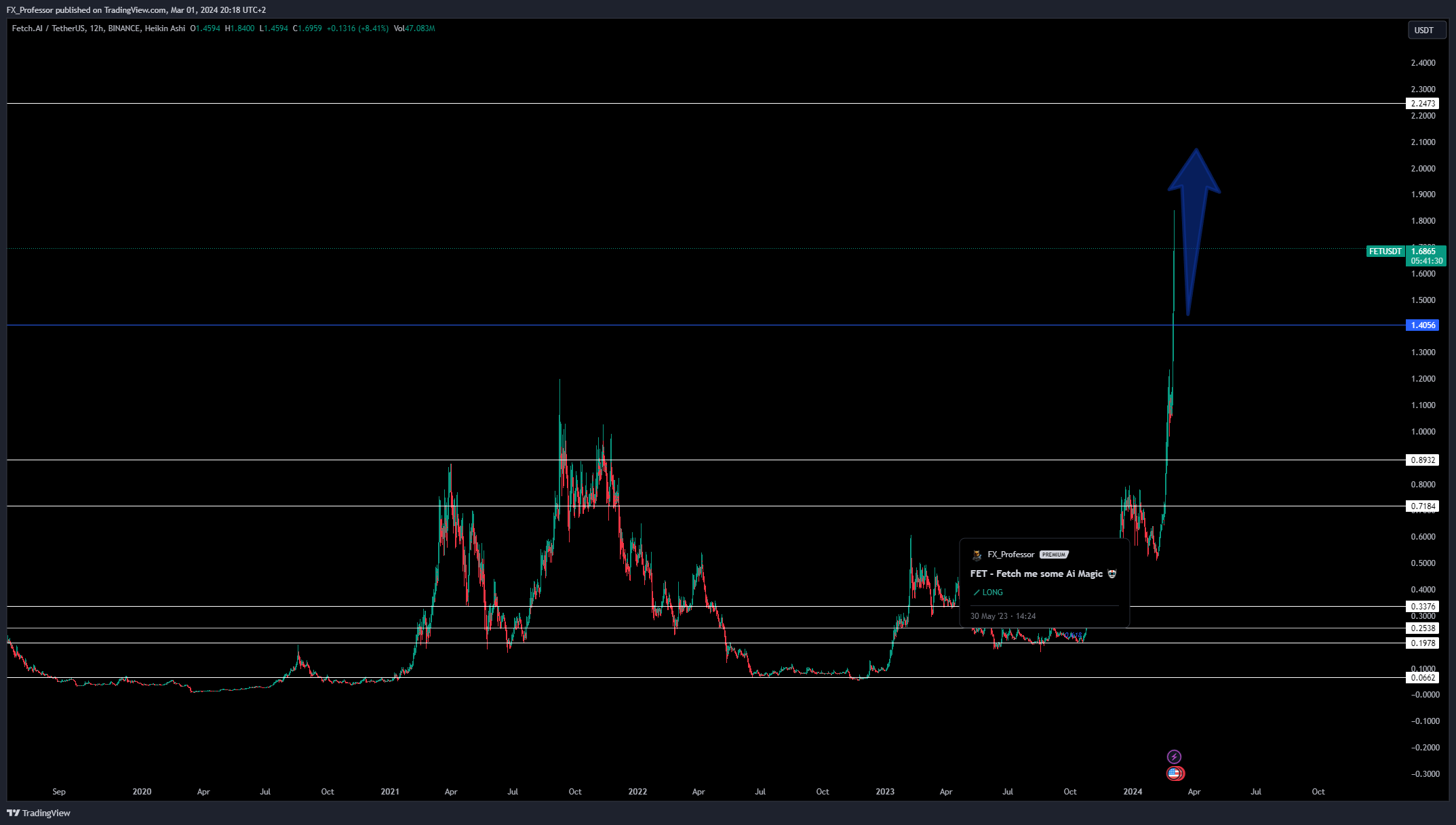1456x825 pixels.
Task: Click the 2023 label on time axis
Action: click(885, 792)
